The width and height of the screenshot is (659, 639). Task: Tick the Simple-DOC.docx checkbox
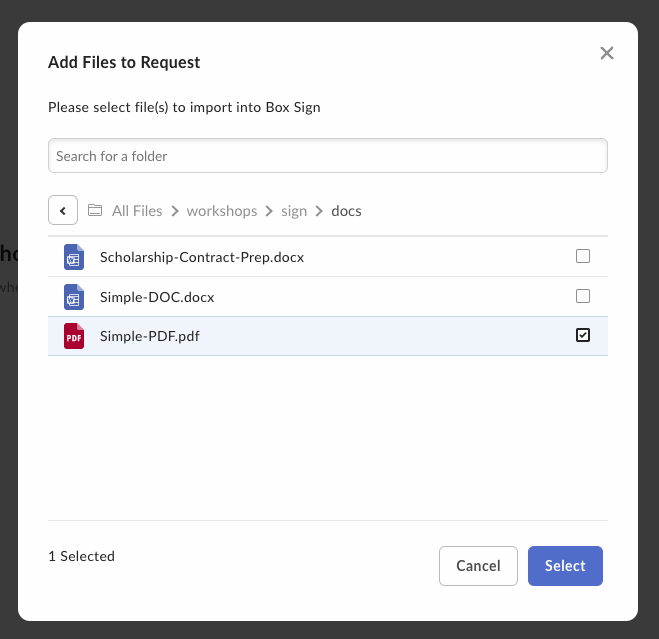(x=583, y=296)
